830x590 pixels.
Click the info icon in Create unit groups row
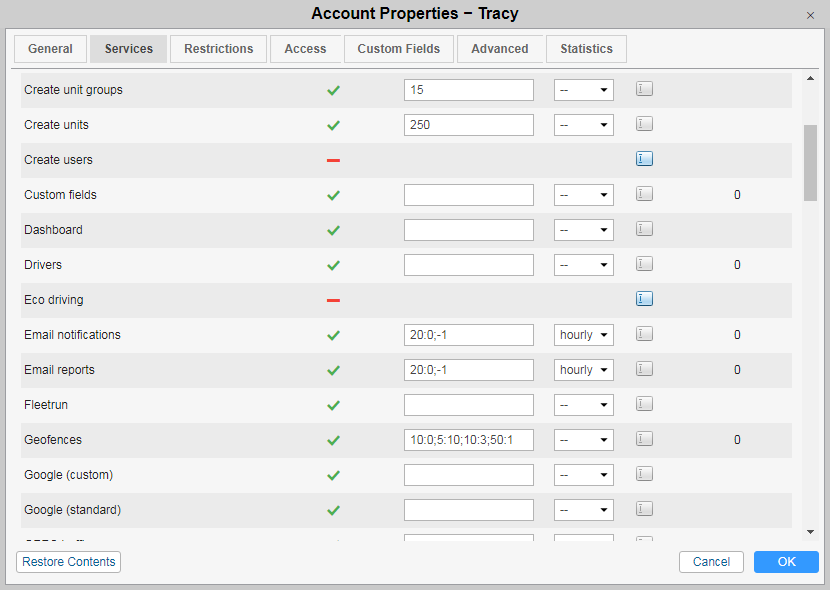point(644,89)
